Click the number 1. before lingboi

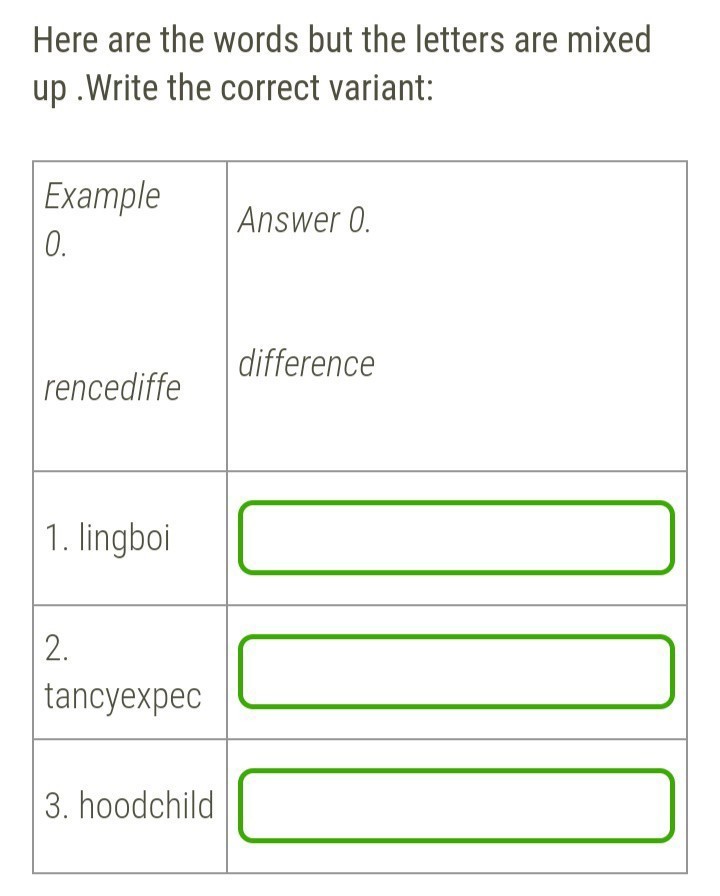pos(57,538)
